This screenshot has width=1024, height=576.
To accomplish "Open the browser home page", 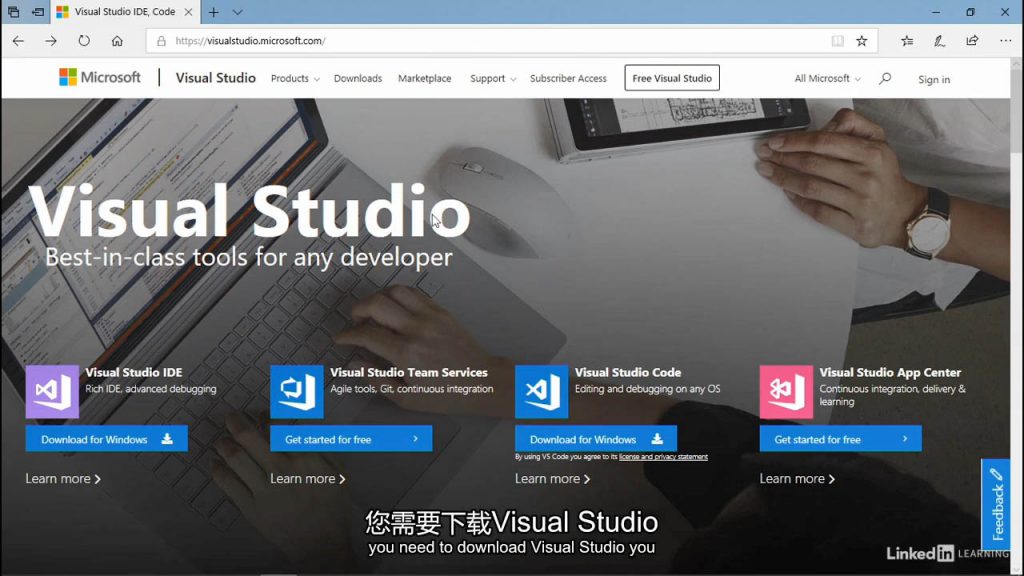I will tap(117, 40).
